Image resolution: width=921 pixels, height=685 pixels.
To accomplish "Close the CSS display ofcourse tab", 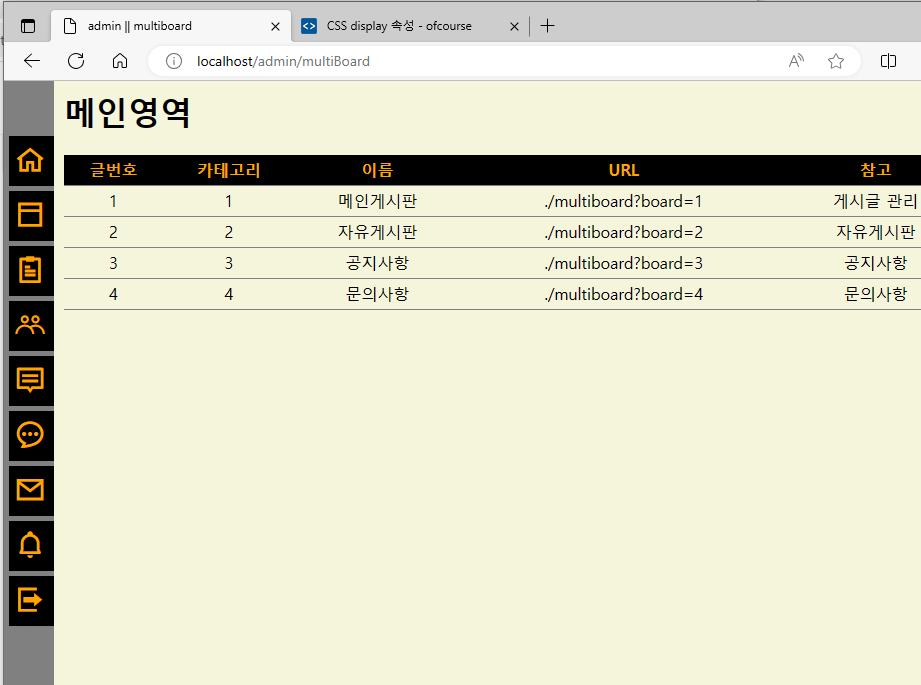I will pyautogui.click(x=514, y=26).
